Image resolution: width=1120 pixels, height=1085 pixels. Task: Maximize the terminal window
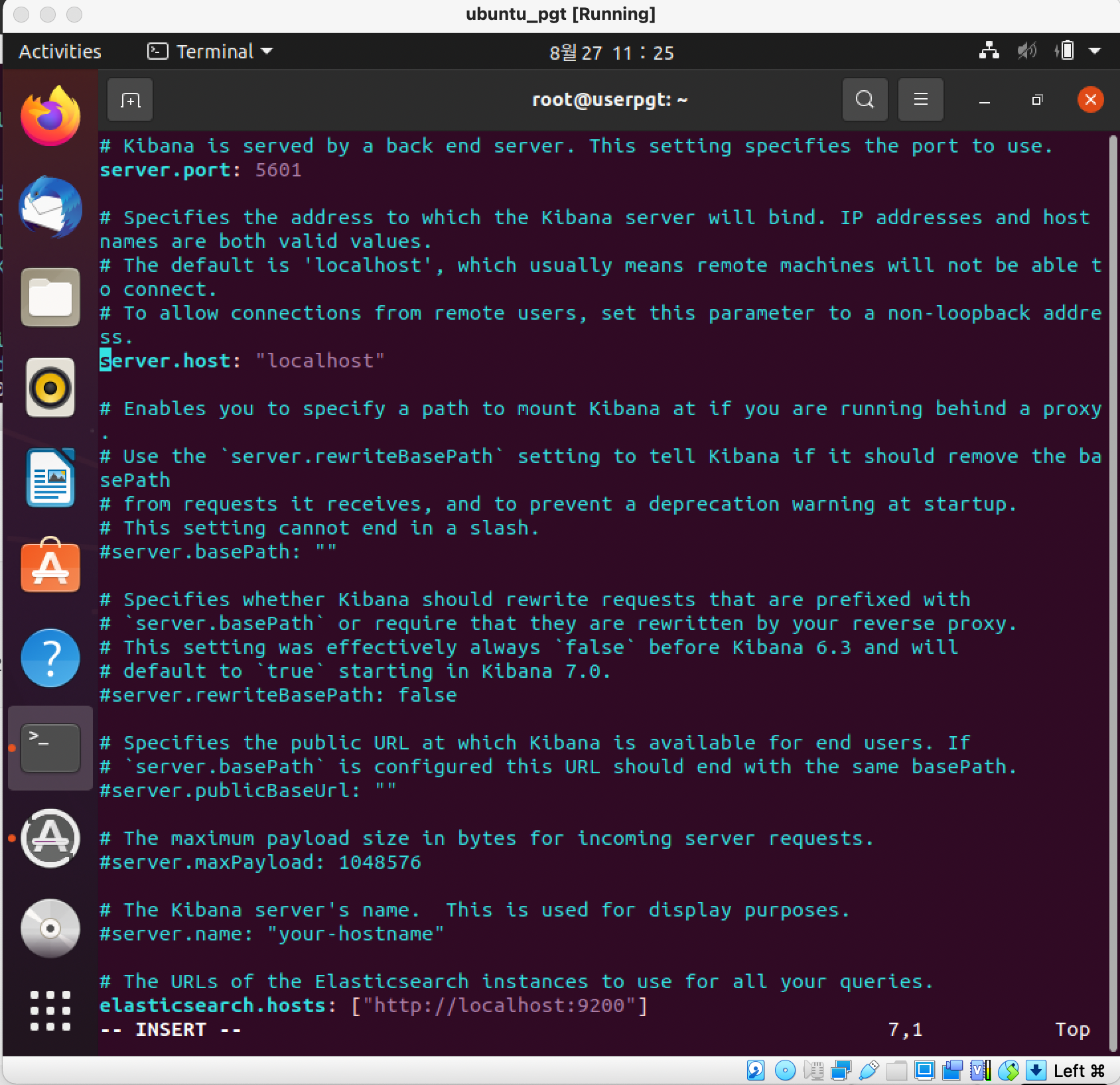pos(1037,100)
